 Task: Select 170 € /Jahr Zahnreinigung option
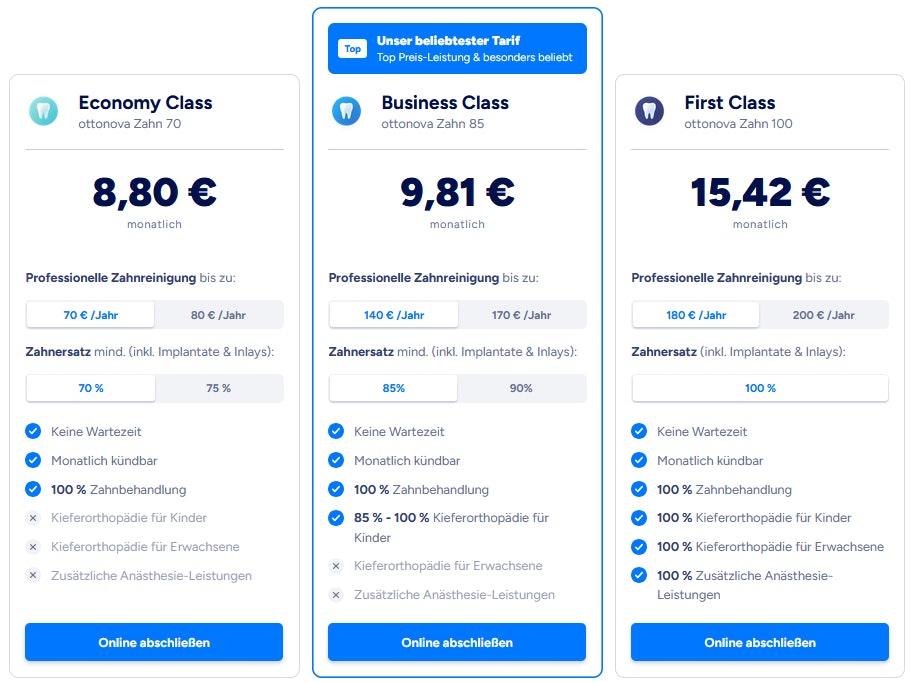coord(521,315)
